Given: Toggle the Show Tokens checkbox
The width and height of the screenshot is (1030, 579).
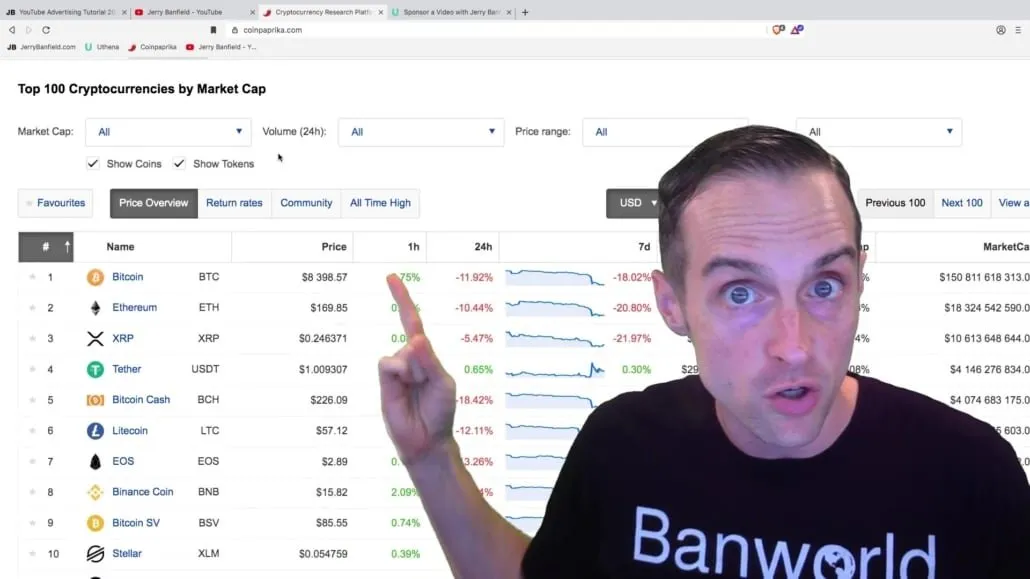Looking at the screenshot, I should [179, 164].
